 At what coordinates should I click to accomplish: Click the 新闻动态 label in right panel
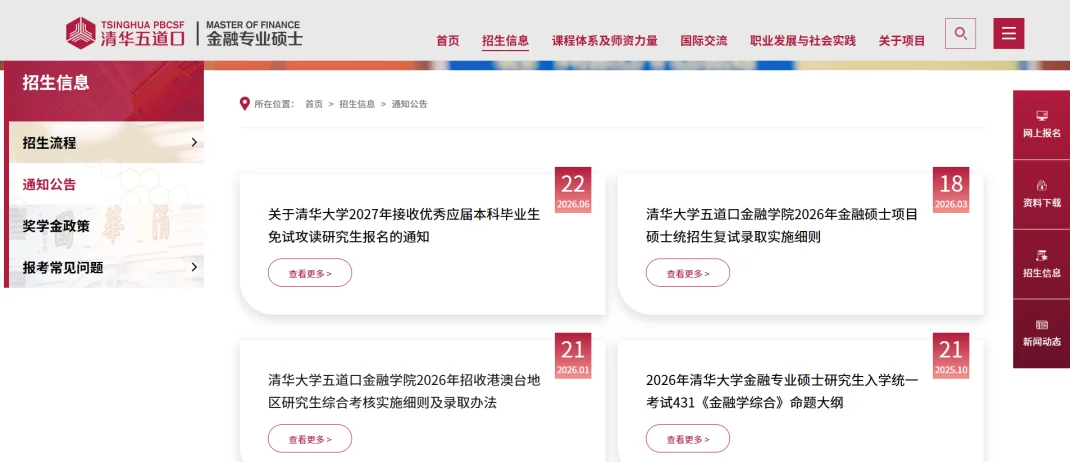pos(1041,342)
